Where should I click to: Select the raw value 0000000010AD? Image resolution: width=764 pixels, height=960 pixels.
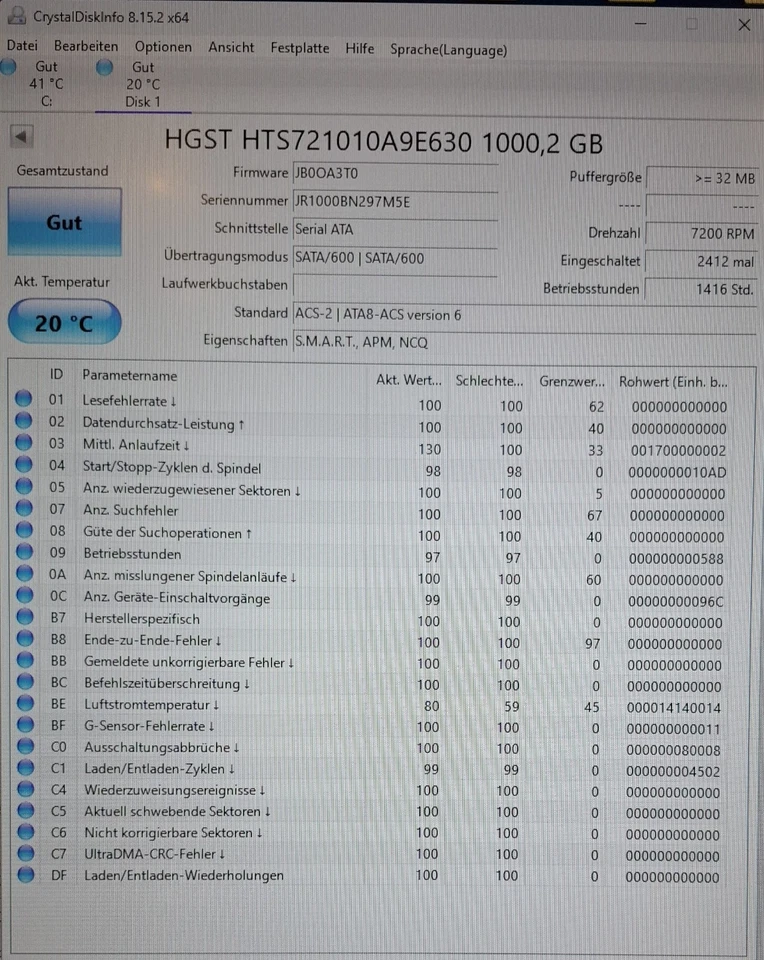(x=677, y=472)
